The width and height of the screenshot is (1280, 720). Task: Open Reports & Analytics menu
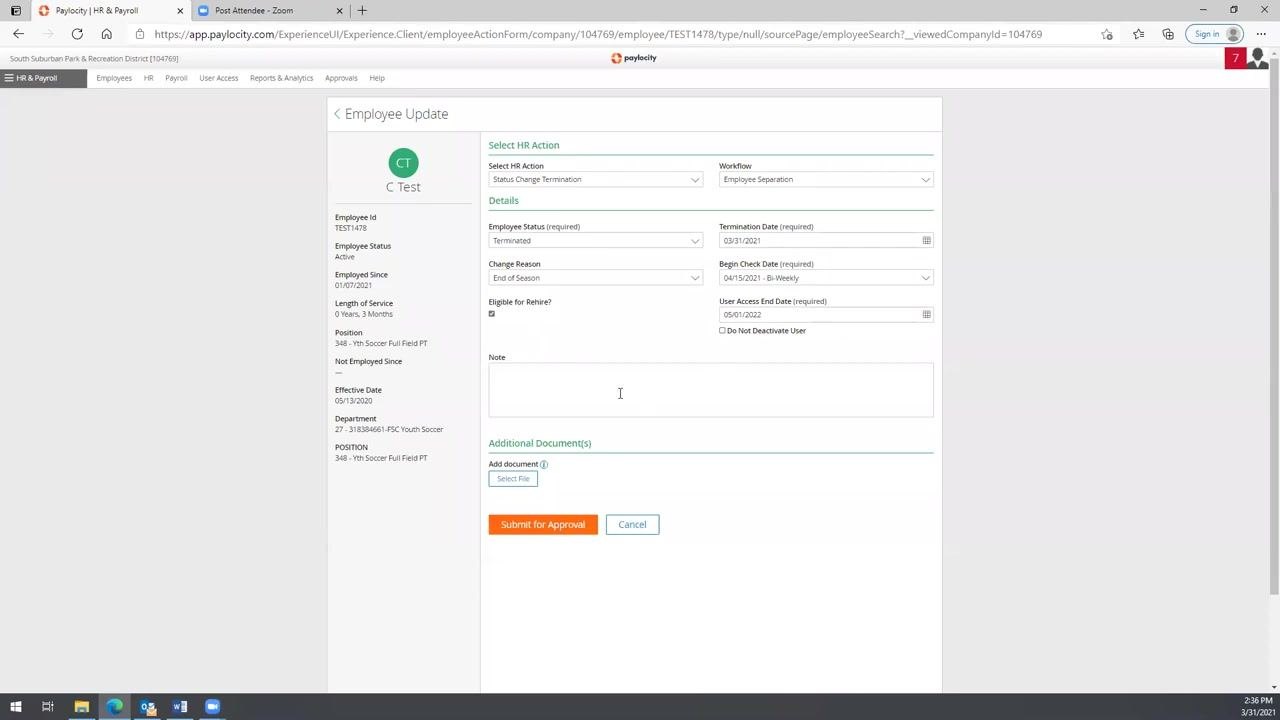click(281, 78)
